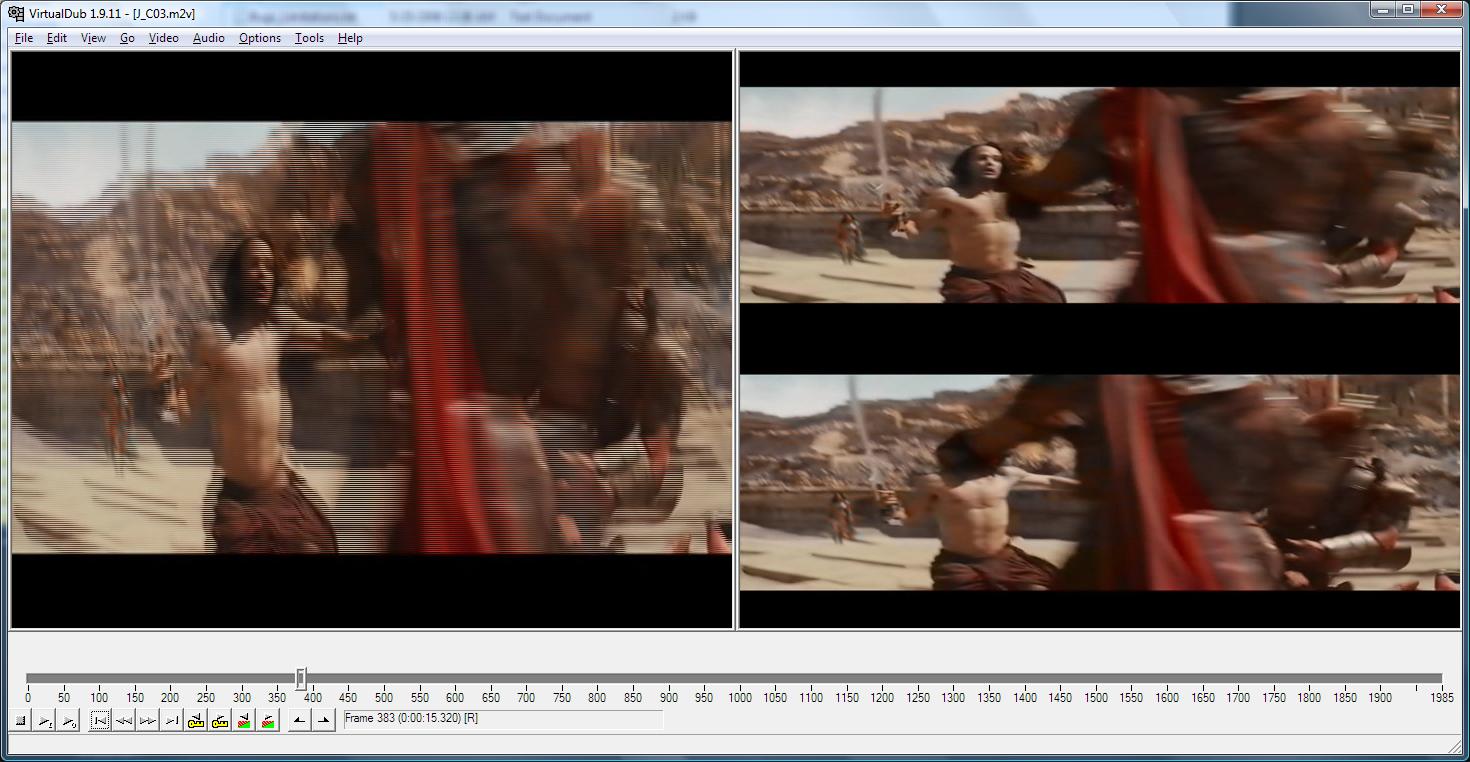
Task: Click the timeline position slider thumb
Action: 301,678
